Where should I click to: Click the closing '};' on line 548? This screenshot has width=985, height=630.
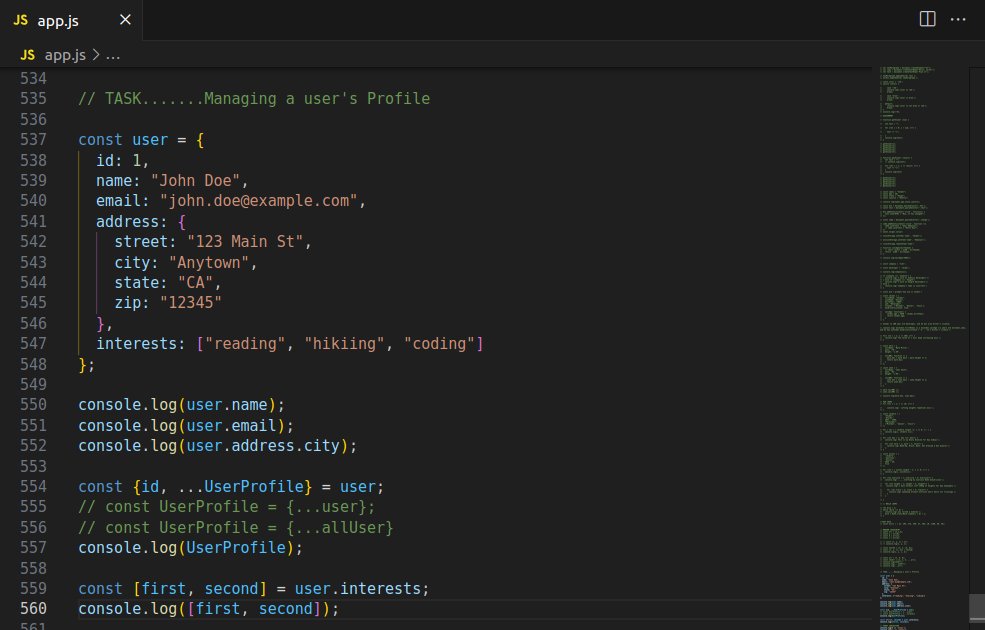pyautogui.click(x=87, y=364)
